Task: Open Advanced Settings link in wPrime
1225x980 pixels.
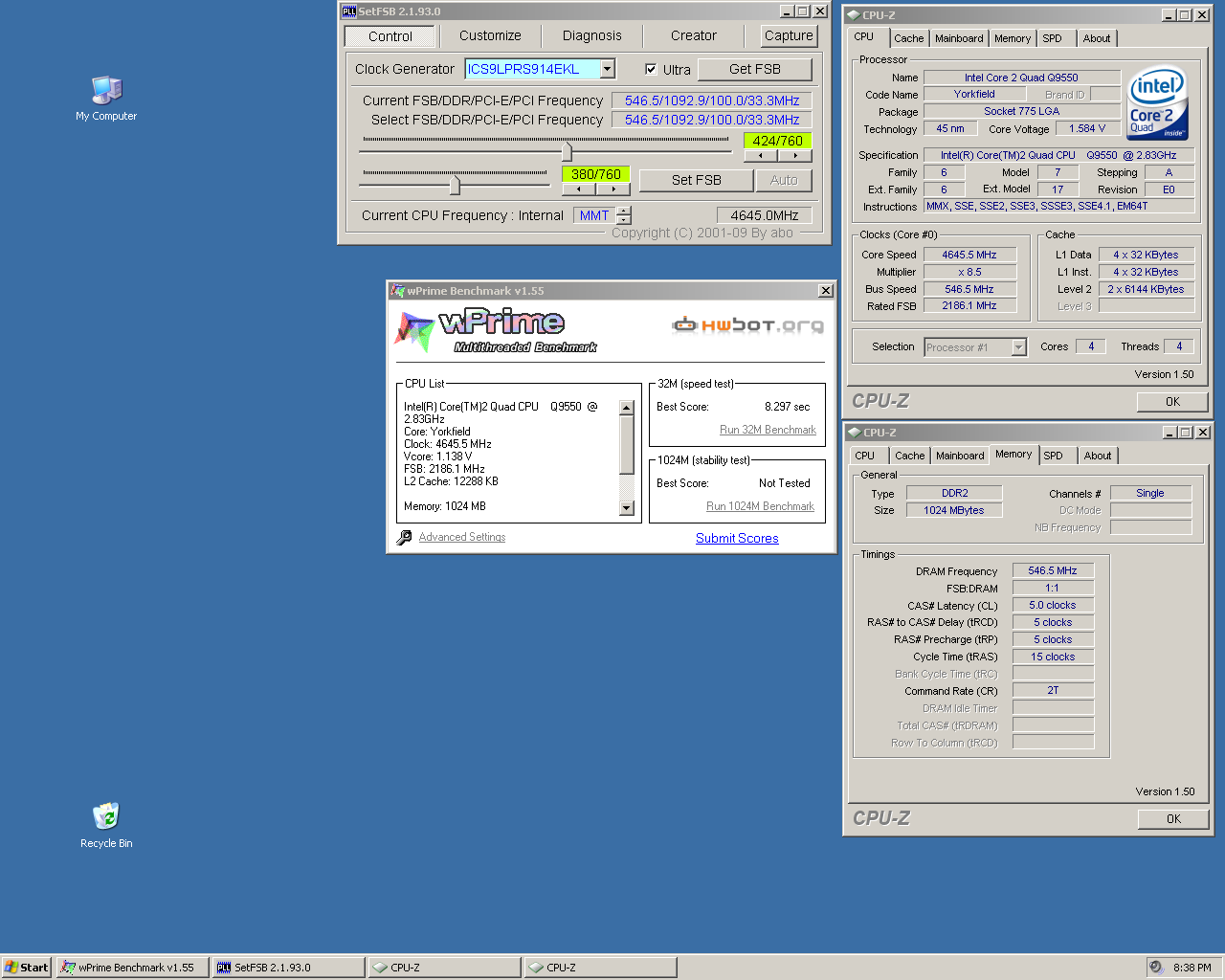Action: point(462,537)
